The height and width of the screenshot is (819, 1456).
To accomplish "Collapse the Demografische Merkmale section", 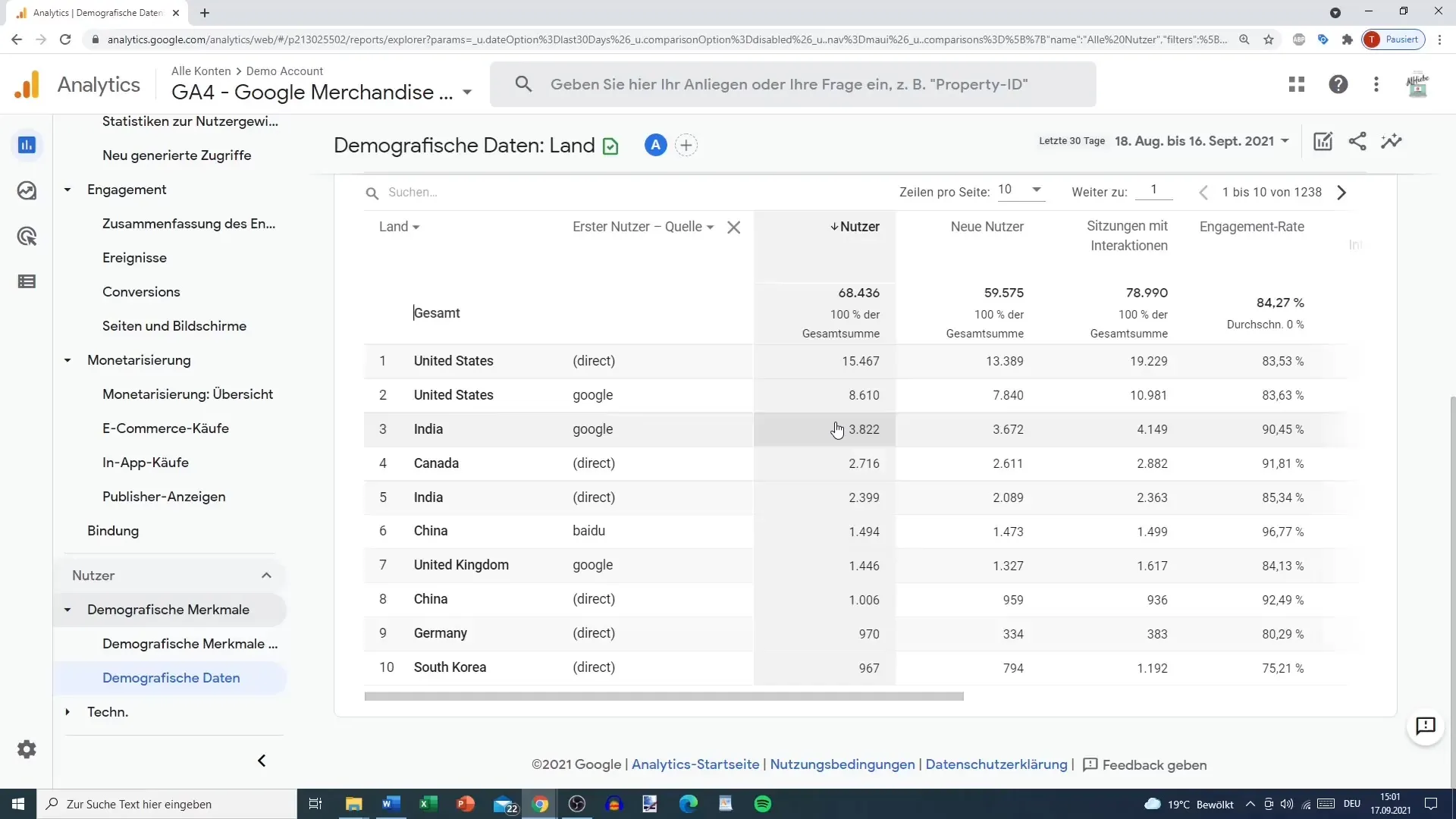I will click(x=66, y=609).
